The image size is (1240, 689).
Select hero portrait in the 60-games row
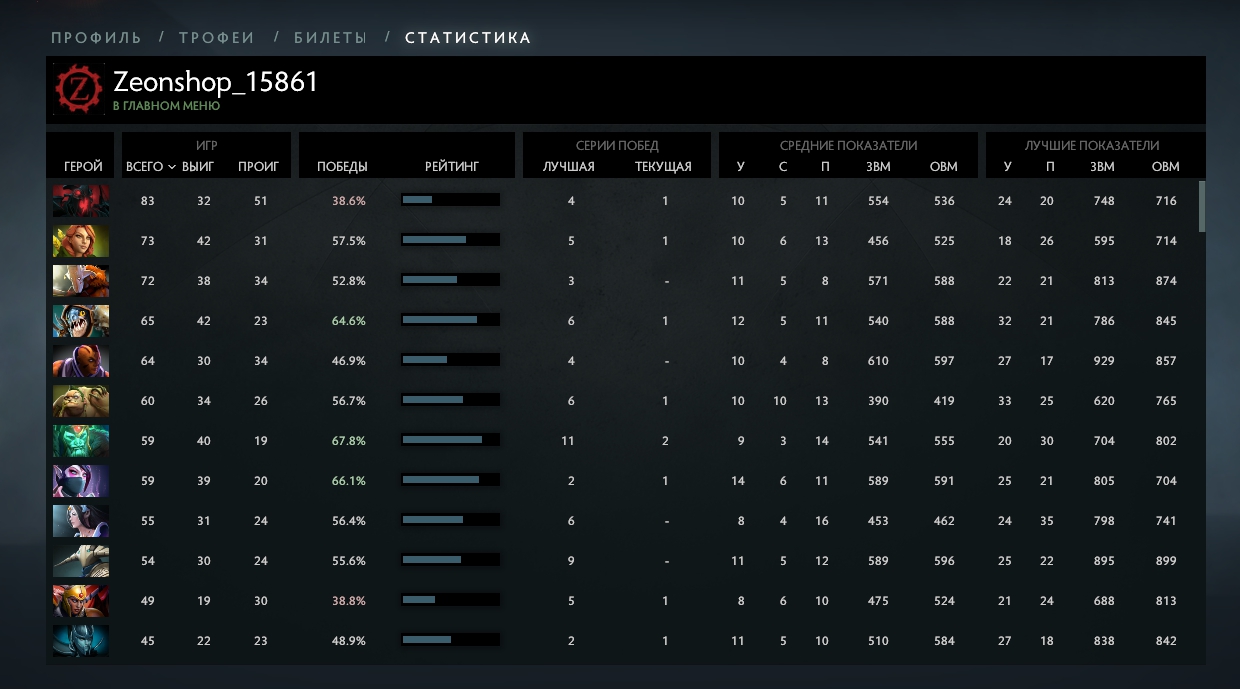pos(81,401)
